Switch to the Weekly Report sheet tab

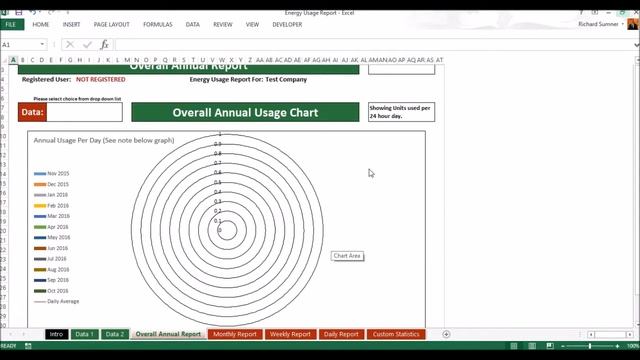(x=290, y=334)
